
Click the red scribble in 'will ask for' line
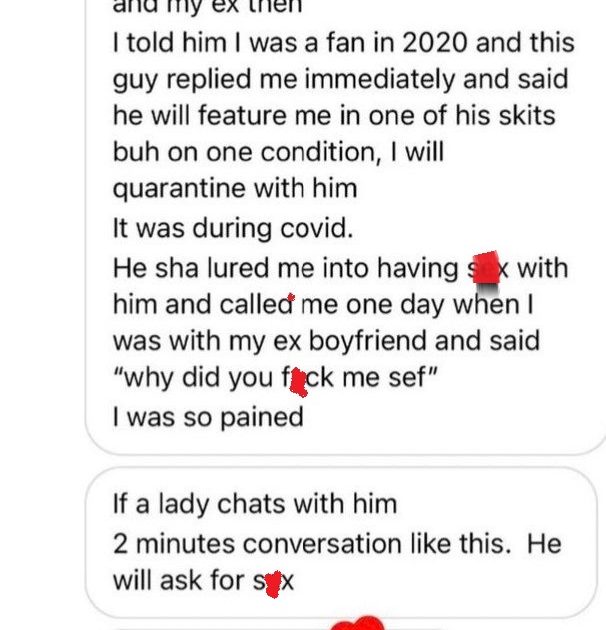pos(273,584)
